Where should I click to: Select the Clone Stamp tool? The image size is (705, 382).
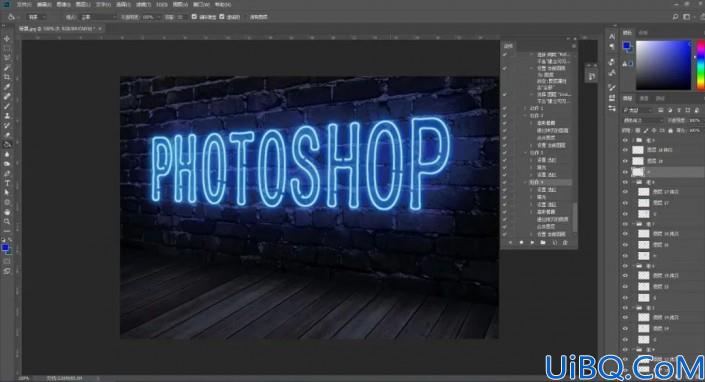7,116
